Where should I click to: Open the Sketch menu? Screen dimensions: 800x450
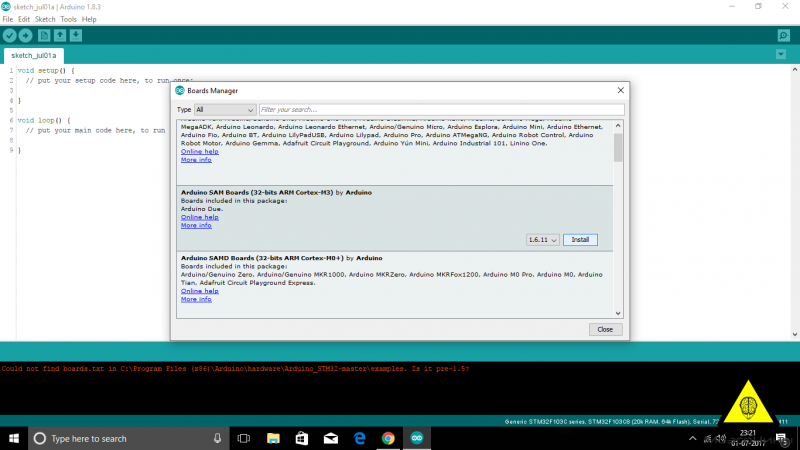click(x=45, y=19)
